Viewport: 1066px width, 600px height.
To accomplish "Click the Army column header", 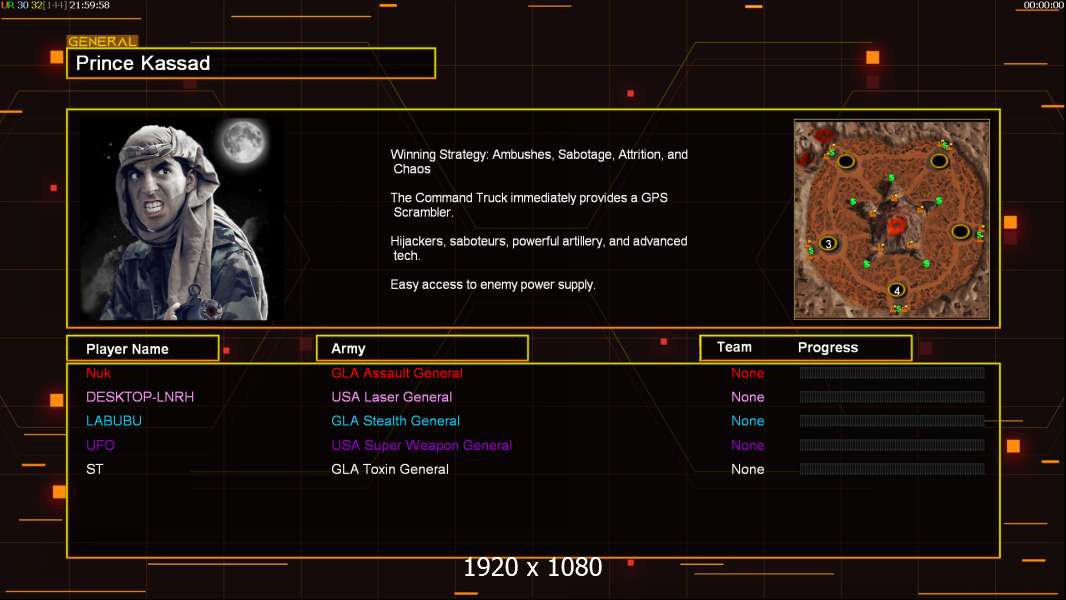I will click(421, 349).
